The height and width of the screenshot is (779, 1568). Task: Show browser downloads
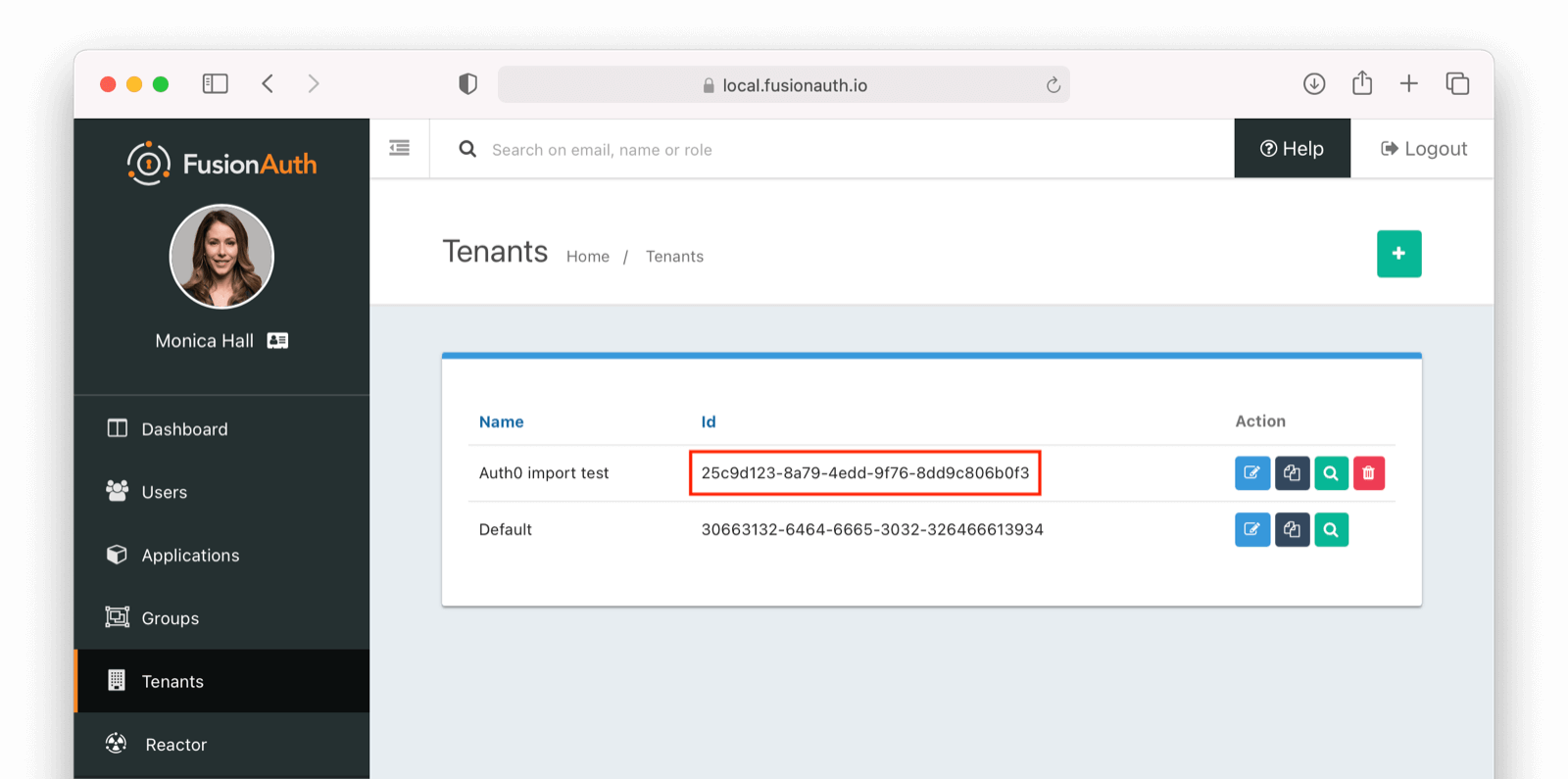point(1314,83)
